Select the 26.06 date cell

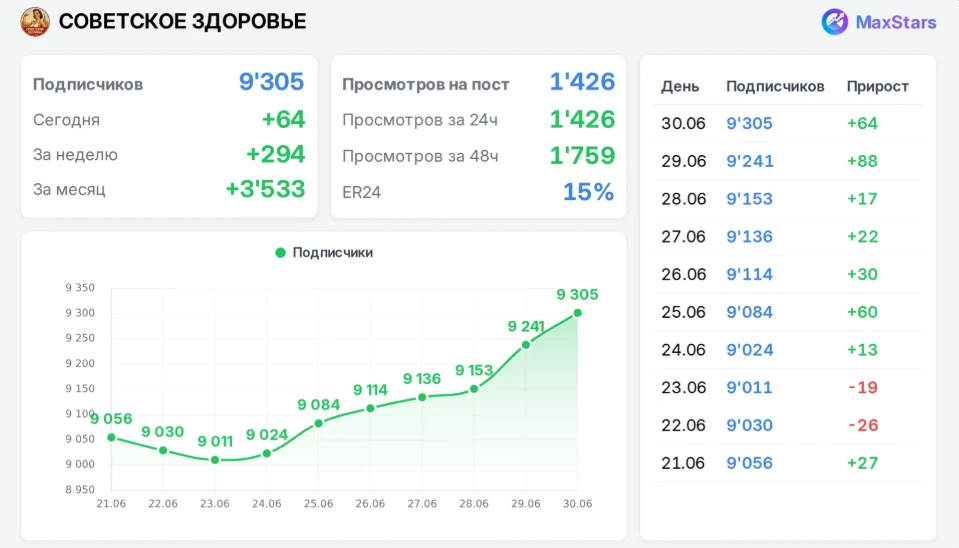pyautogui.click(x=683, y=275)
